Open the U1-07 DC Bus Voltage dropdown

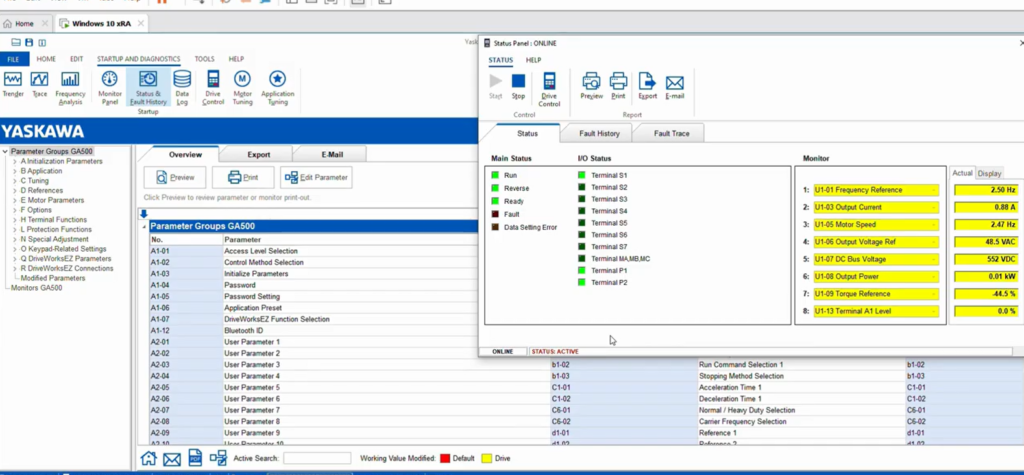click(934, 259)
